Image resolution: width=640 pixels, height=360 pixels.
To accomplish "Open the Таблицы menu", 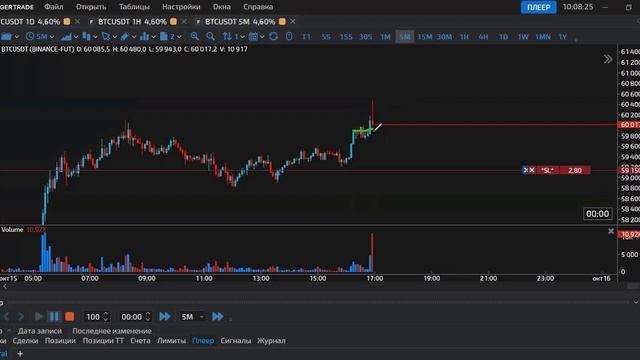I will click(134, 7).
